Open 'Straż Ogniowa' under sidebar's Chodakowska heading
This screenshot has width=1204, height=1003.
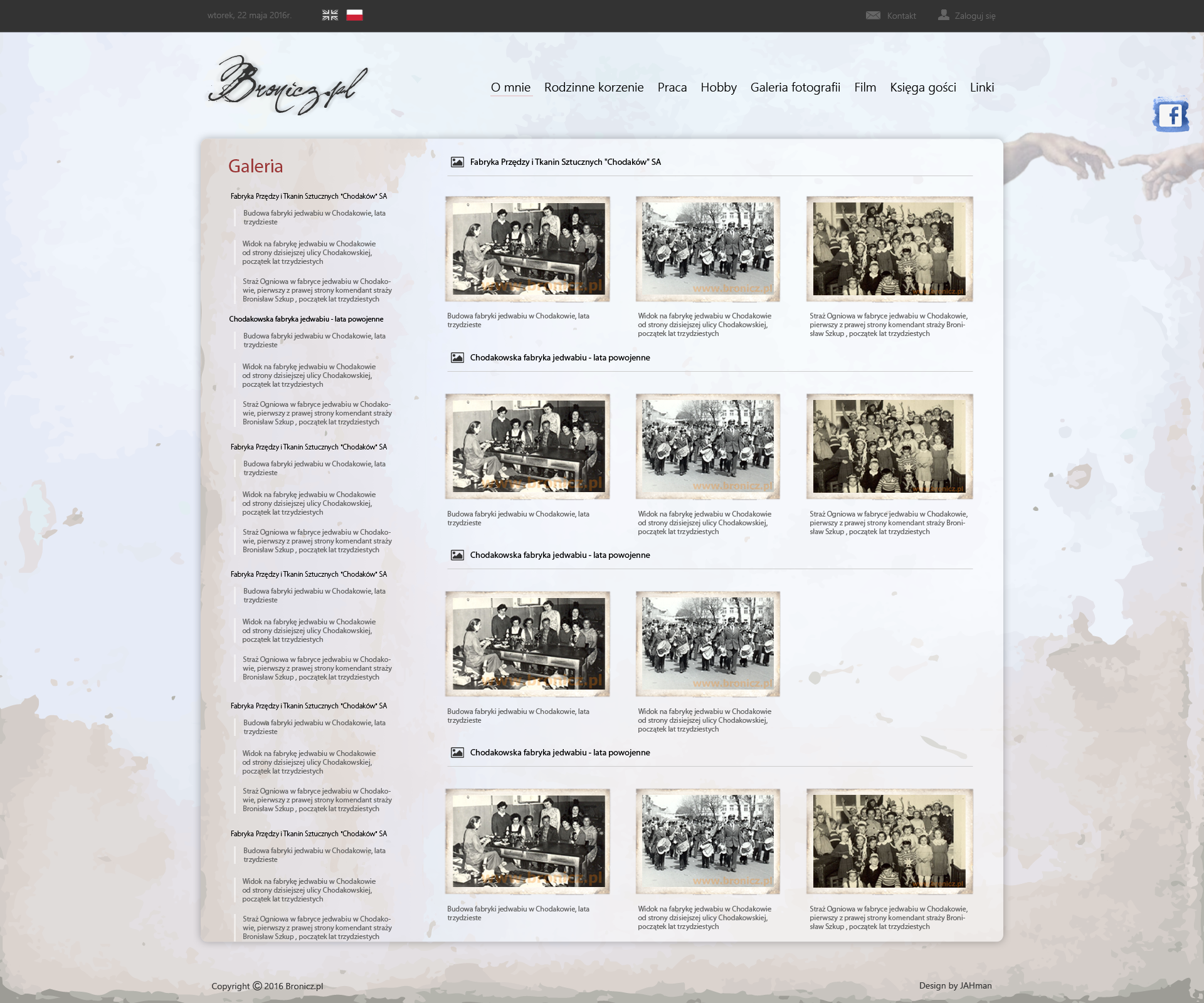(x=317, y=413)
